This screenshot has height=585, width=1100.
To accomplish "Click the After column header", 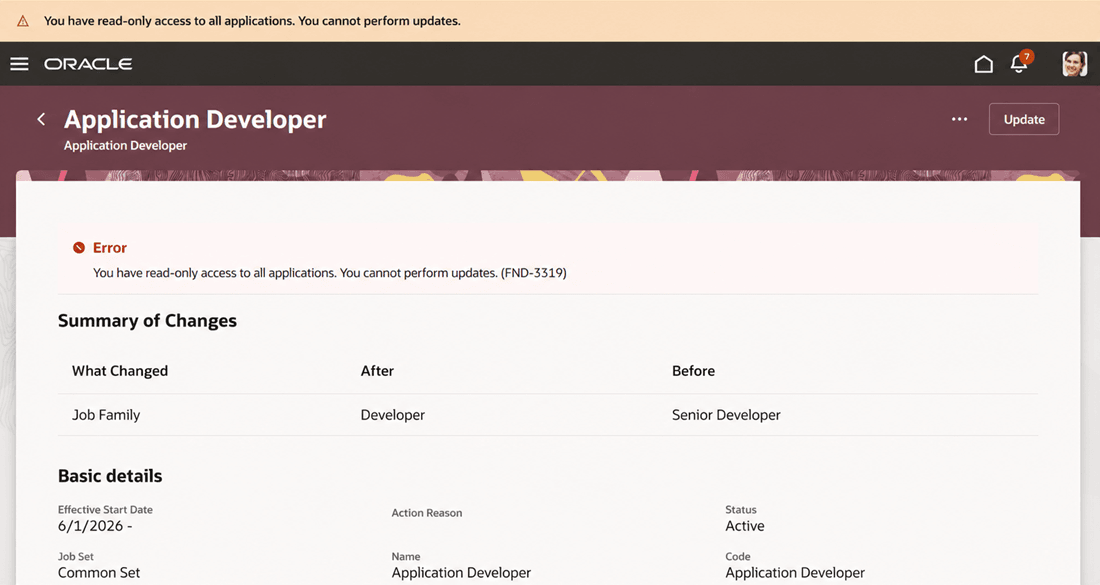I will point(377,371).
